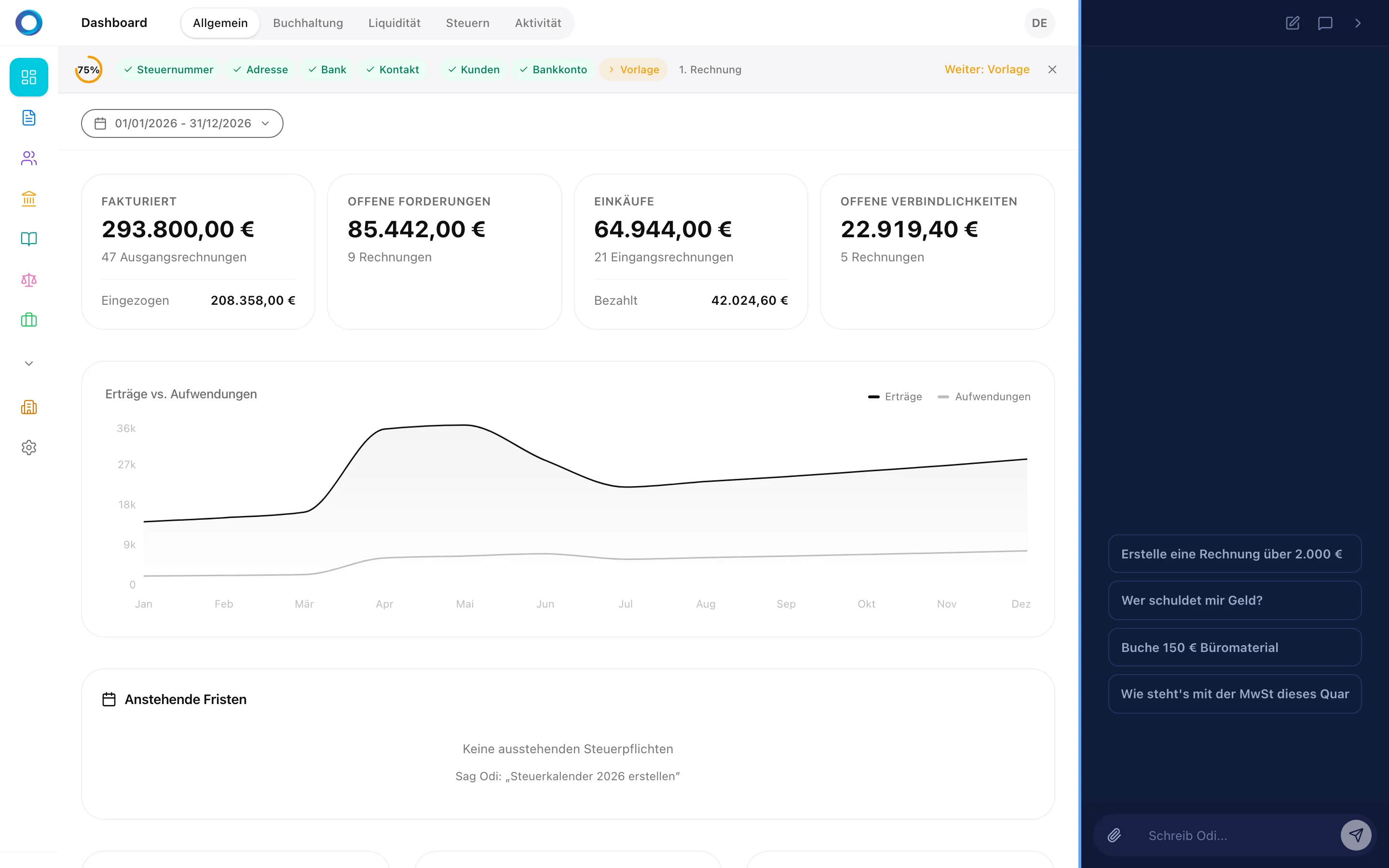This screenshot has width=1389, height=868.
Task: Open the date range picker dropdown
Action: 181,123
